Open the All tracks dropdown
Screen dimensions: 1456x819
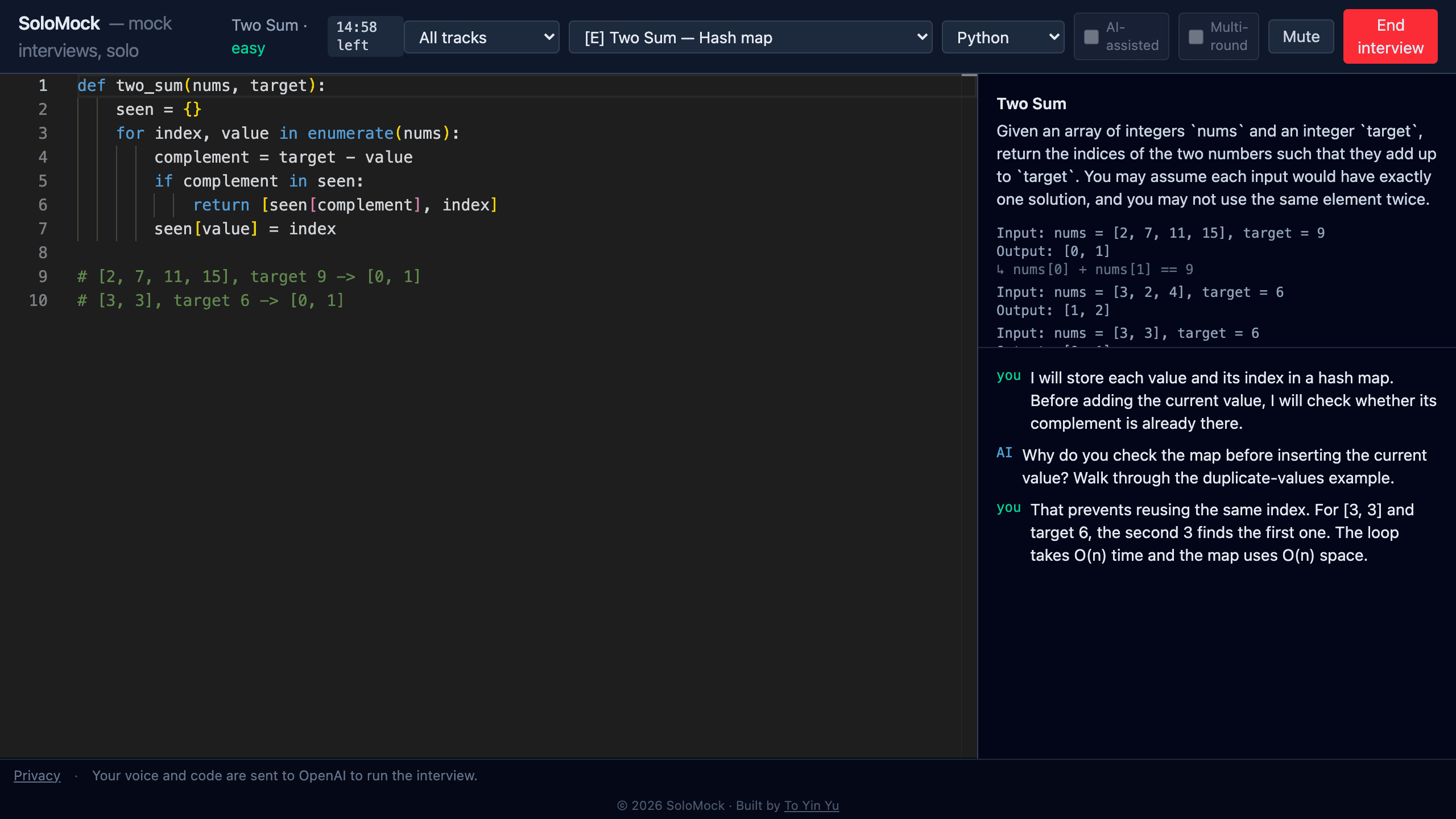(482, 38)
